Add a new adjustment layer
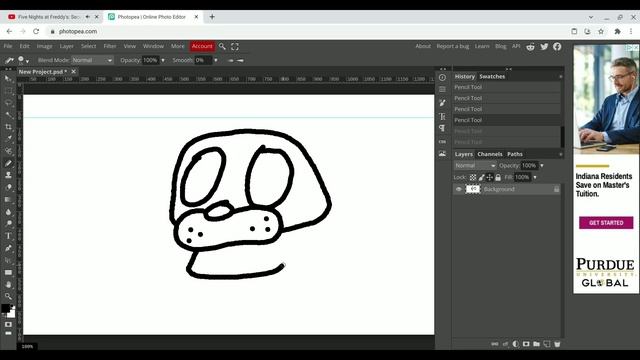Image resolution: width=640 pixels, height=360 pixels. point(516,344)
